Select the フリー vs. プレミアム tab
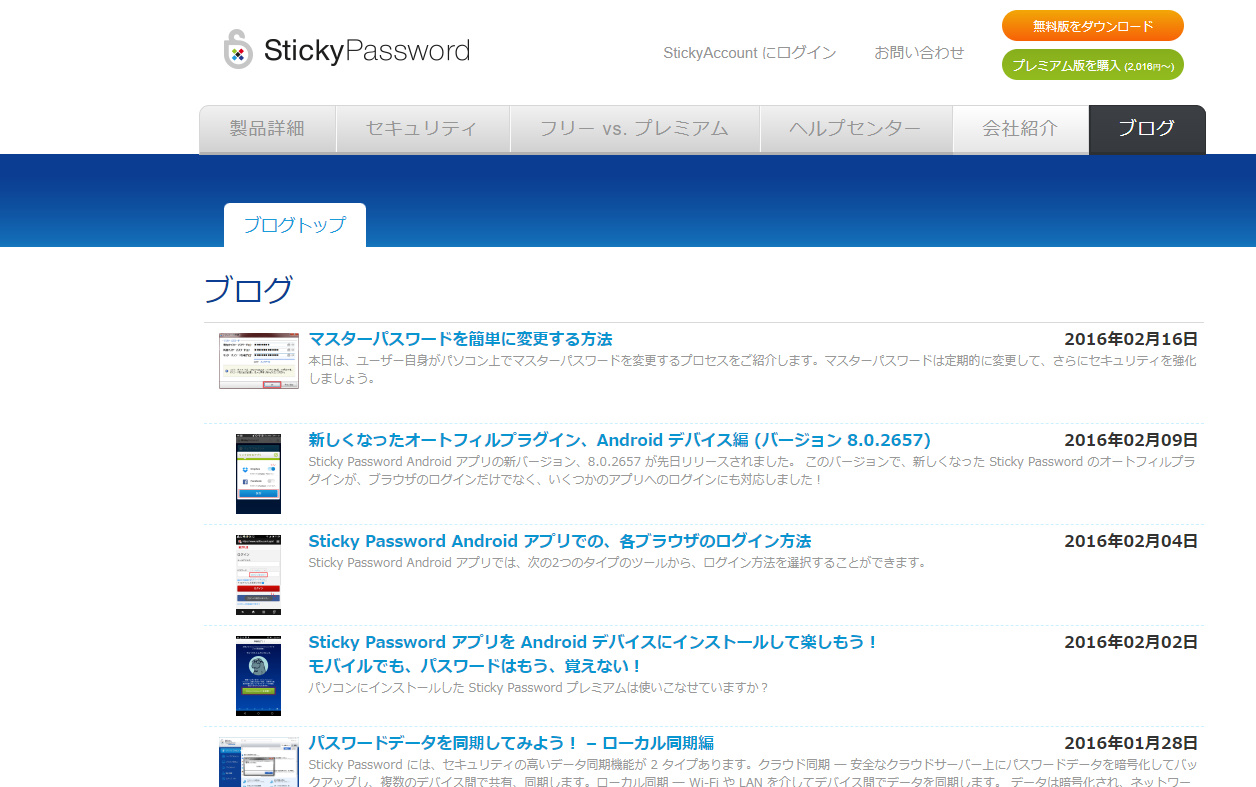This screenshot has width=1256, height=787. coord(634,129)
